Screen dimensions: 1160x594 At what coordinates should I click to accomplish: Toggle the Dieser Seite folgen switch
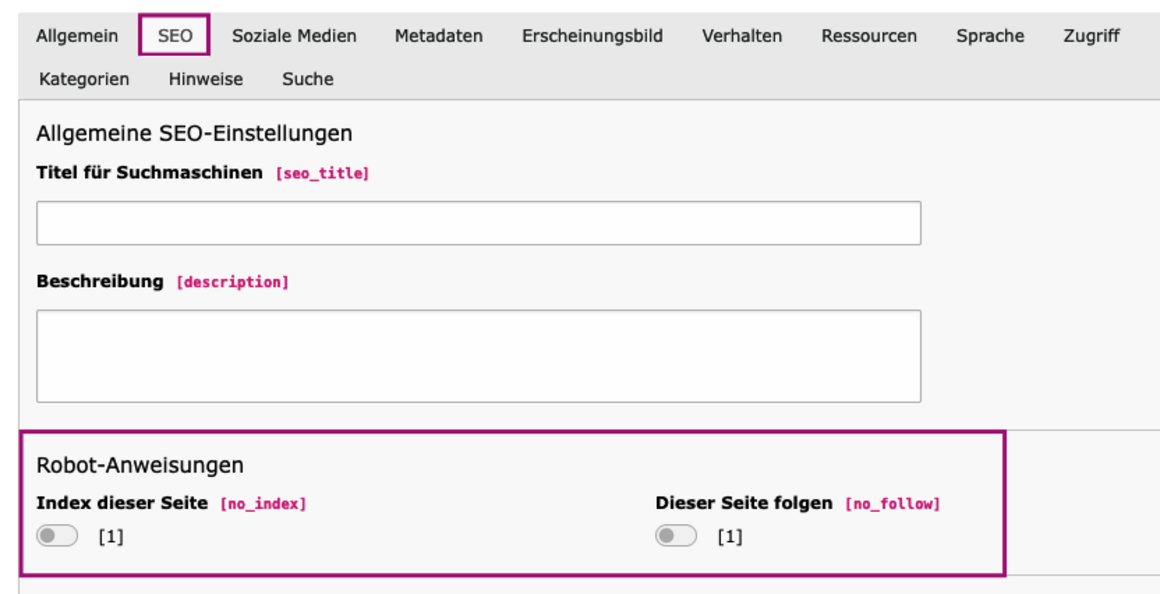676,537
